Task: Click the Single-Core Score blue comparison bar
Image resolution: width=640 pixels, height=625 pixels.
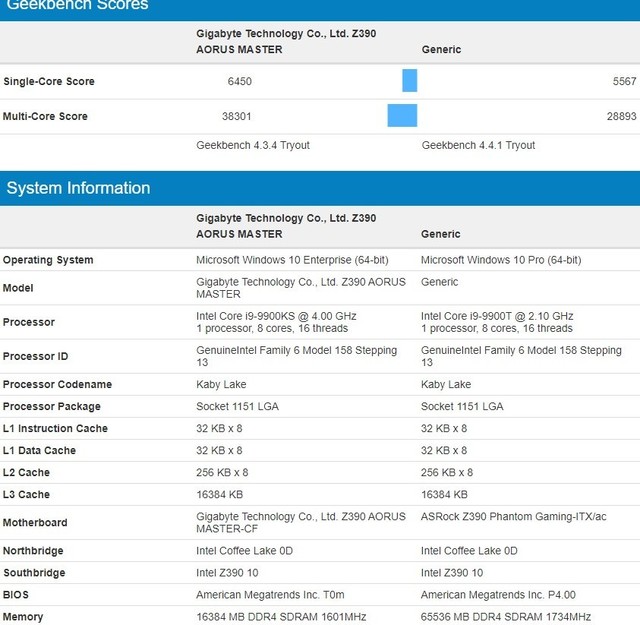Action: click(409, 81)
